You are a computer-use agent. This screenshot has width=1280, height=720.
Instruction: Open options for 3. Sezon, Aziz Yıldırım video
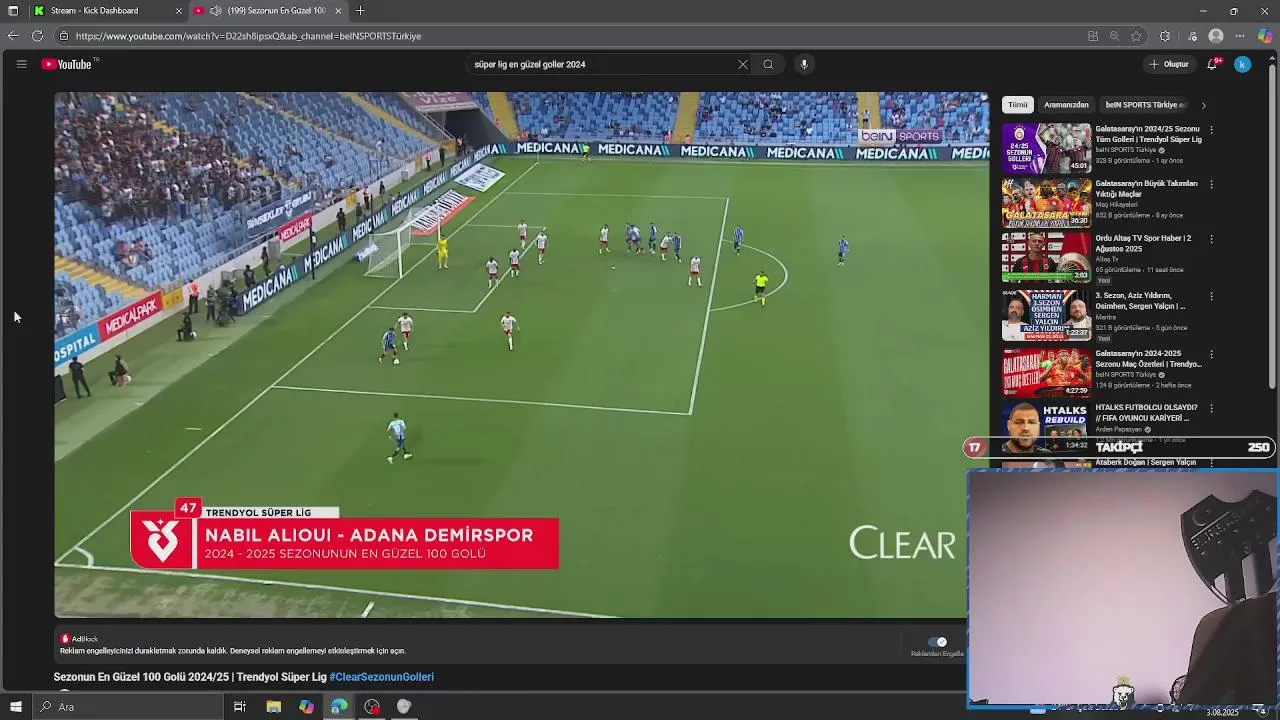pyautogui.click(x=1211, y=297)
